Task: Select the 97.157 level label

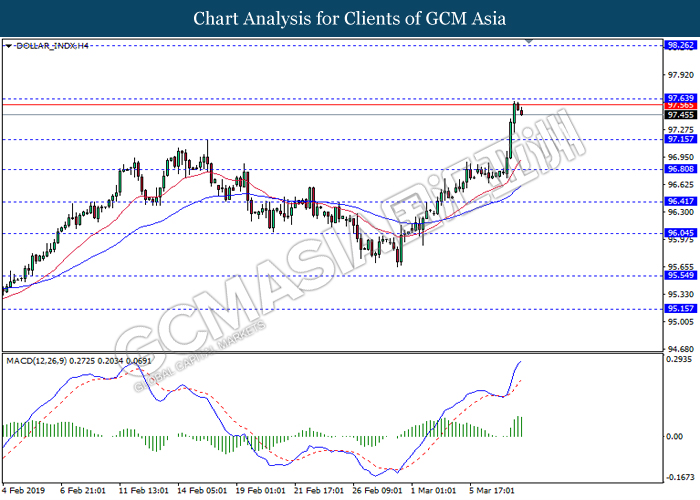Action: click(x=681, y=139)
